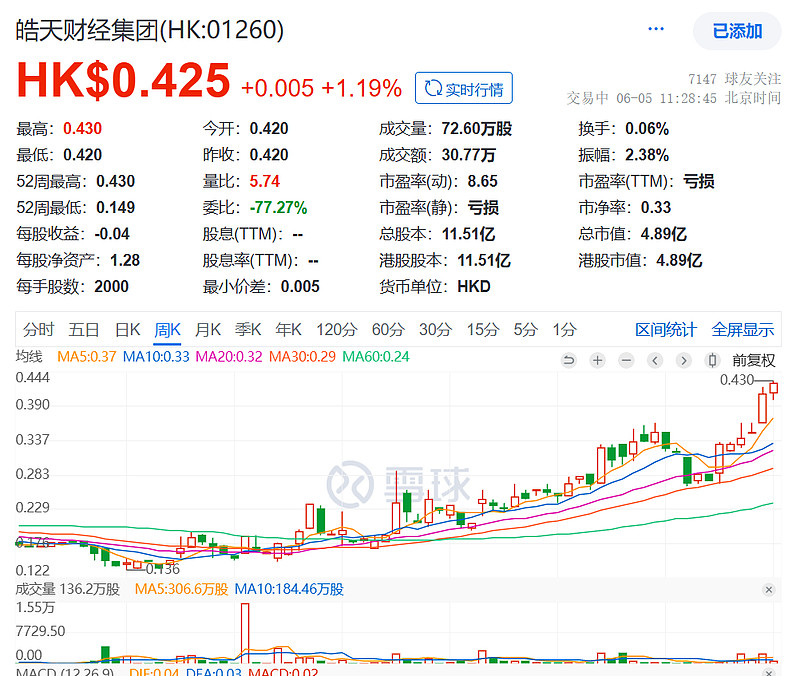This screenshot has width=800, height=676.
Task: Click the volume MA5:306.6万股 label
Action: click(x=182, y=589)
